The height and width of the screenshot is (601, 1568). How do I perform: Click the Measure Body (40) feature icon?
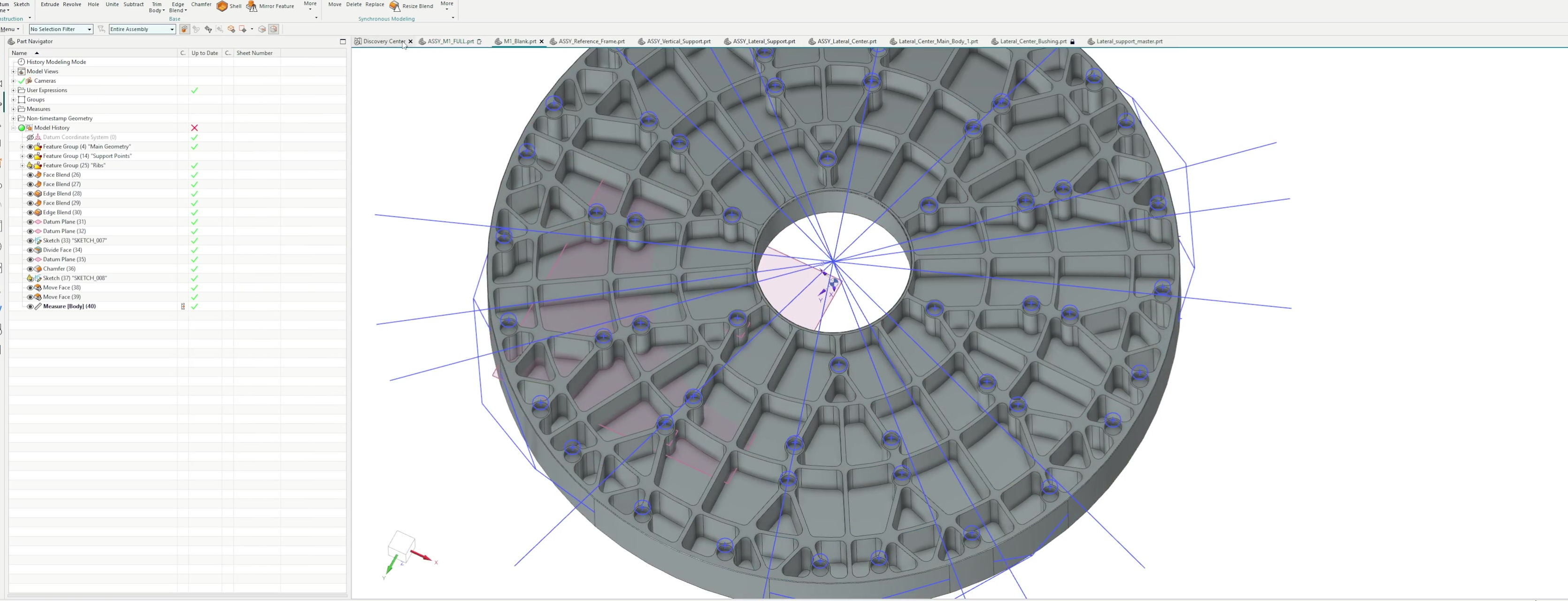pyautogui.click(x=38, y=306)
